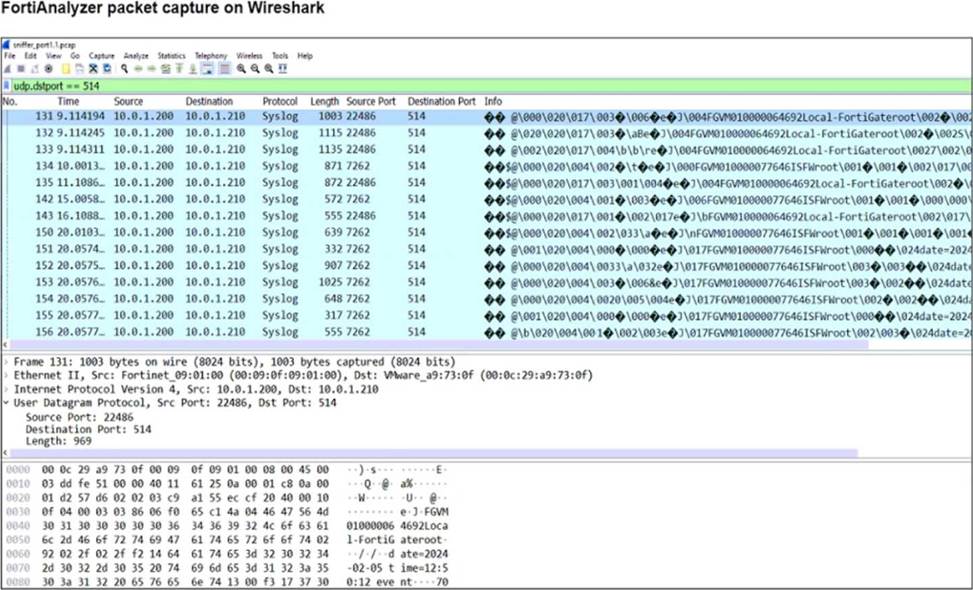
Task: Open the Edit menu
Action: (30, 56)
